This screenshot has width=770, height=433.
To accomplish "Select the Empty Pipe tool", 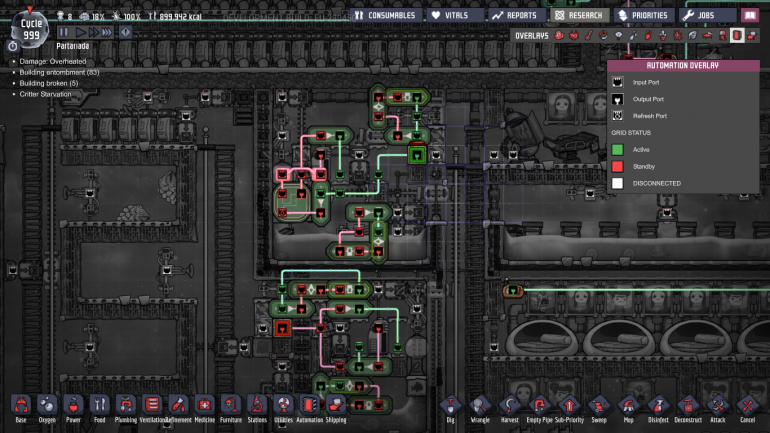I will click(x=539, y=408).
